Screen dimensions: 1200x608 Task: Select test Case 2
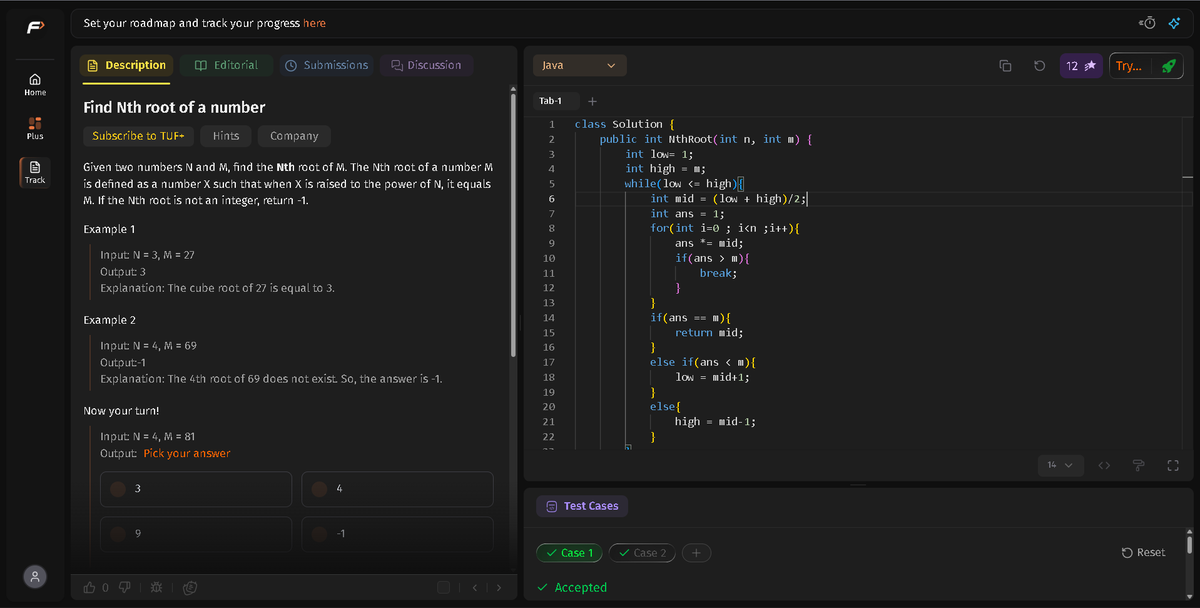point(643,552)
